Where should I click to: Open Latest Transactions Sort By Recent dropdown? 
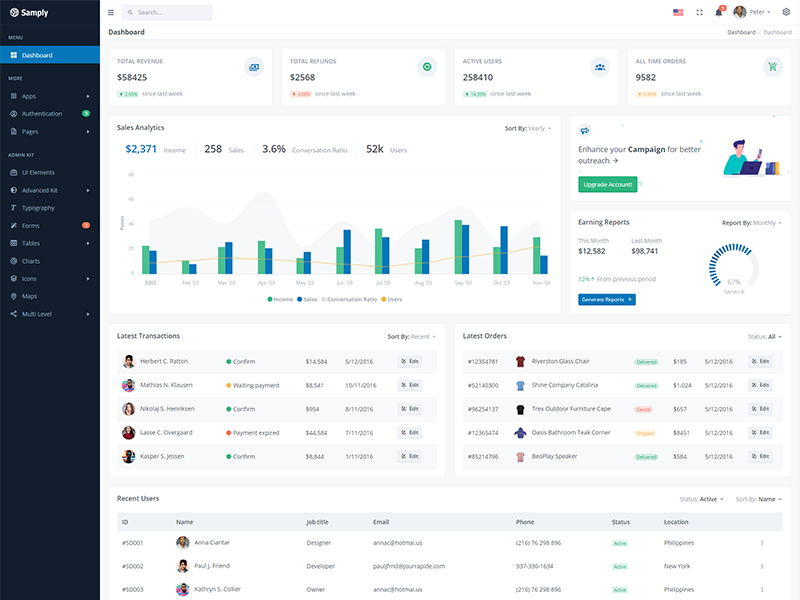click(412, 337)
